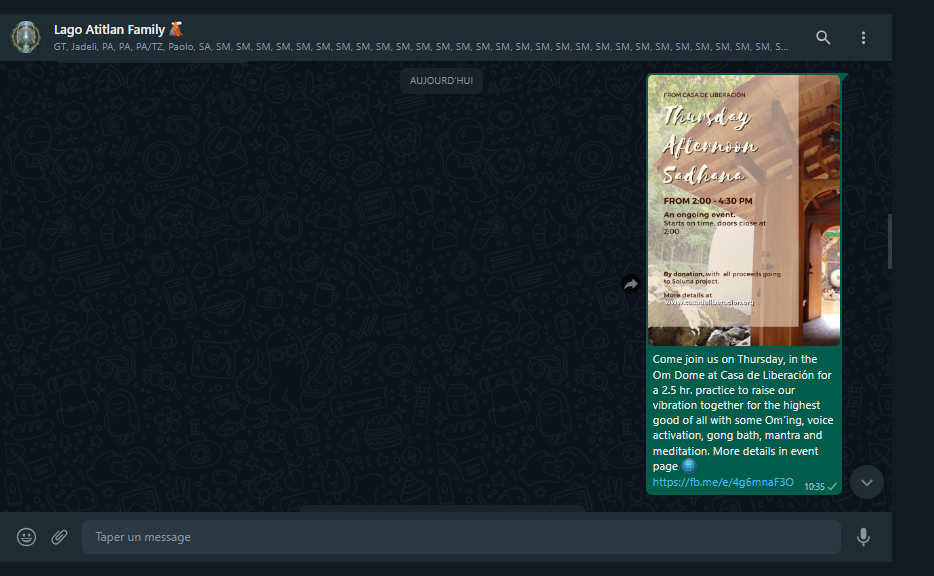
Task: Click the microphone voice message icon
Action: pyautogui.click(x=863, y=537)
